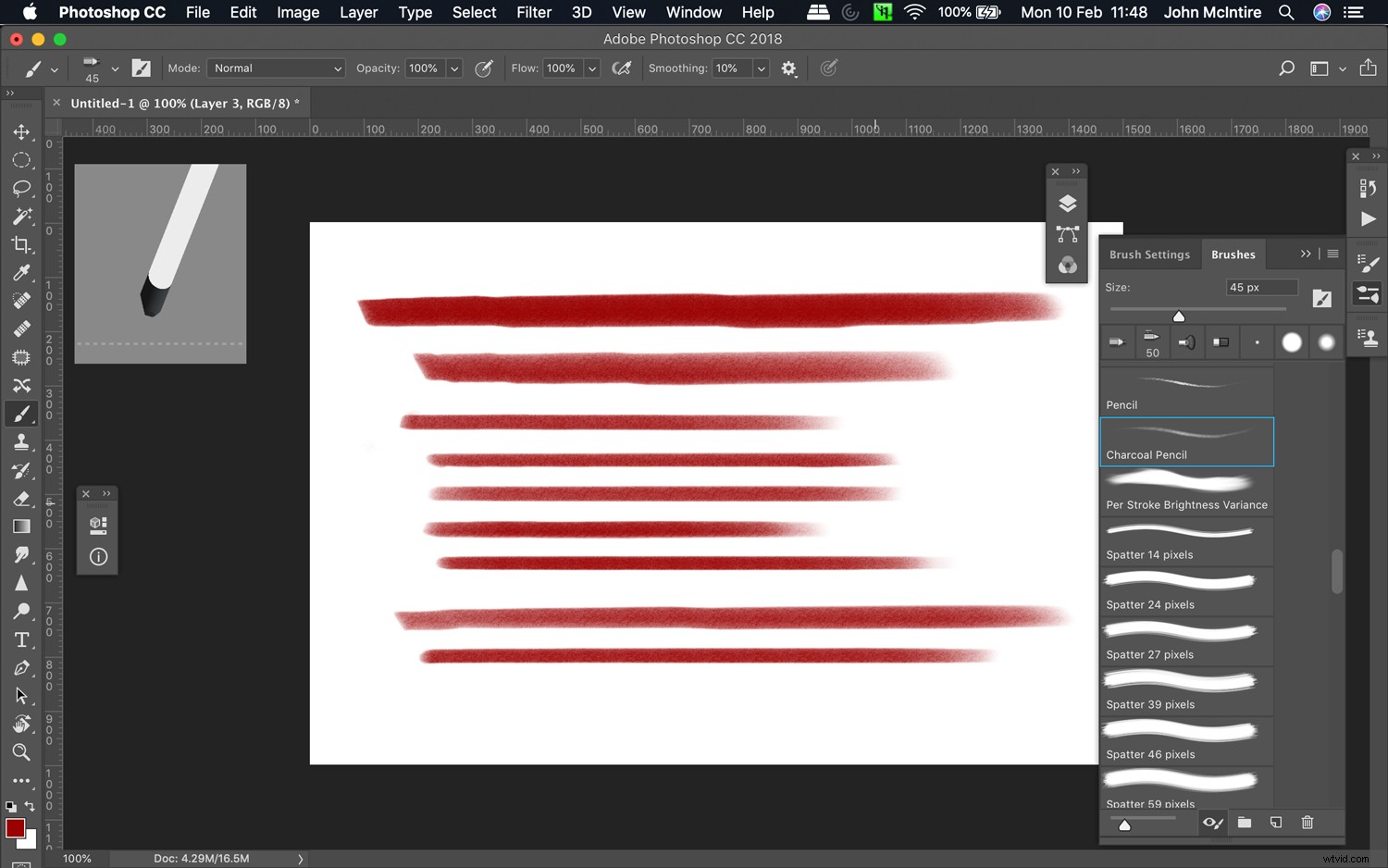Open the Brushes panel menu

pos(1332,254)
